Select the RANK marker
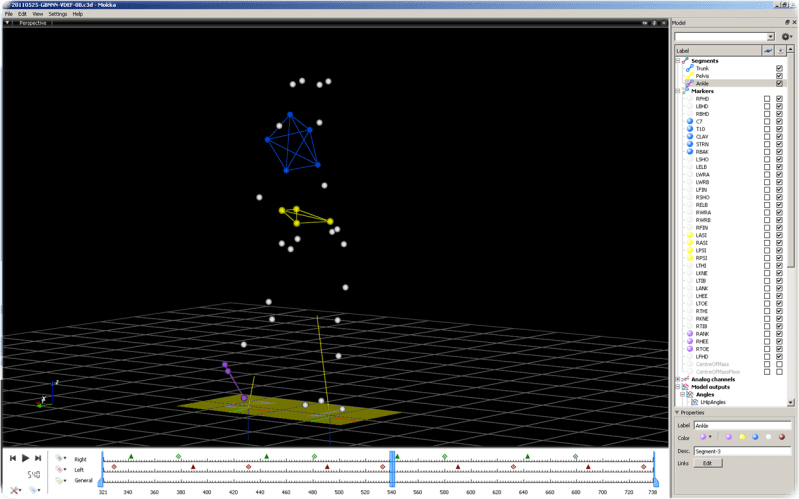The height and width of the screenshot is (499, 799). tap(702, 334)
